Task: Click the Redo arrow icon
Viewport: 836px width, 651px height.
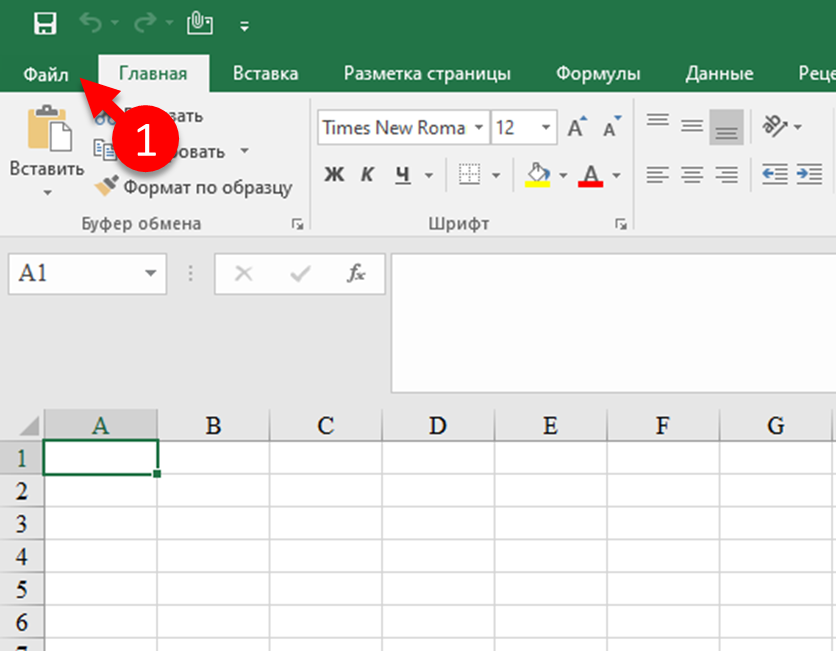Action: pos(144,23)
